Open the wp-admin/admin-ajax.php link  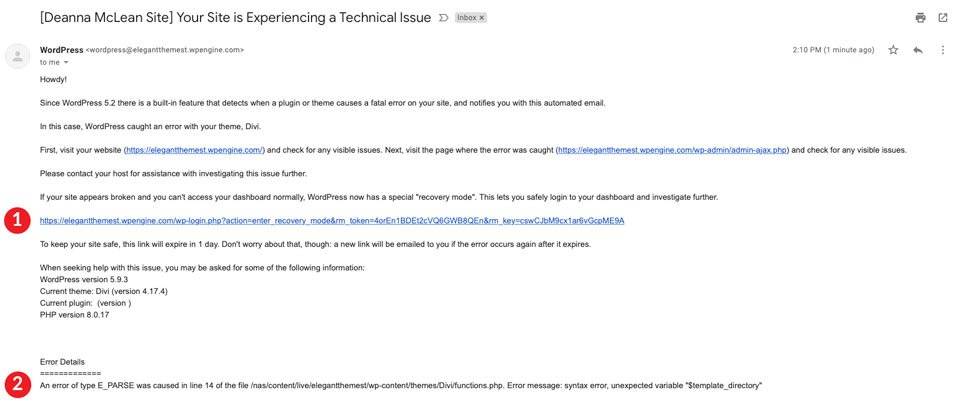[x=673, y=150]
